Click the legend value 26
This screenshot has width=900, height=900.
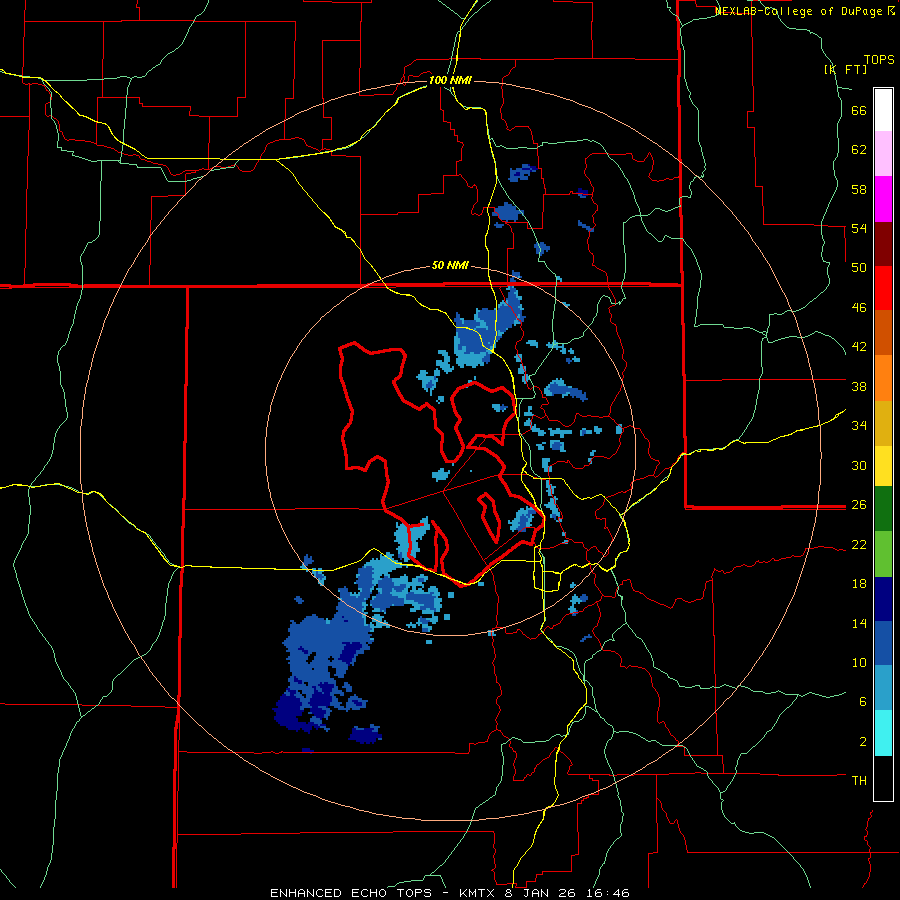(x=859, y=505)
